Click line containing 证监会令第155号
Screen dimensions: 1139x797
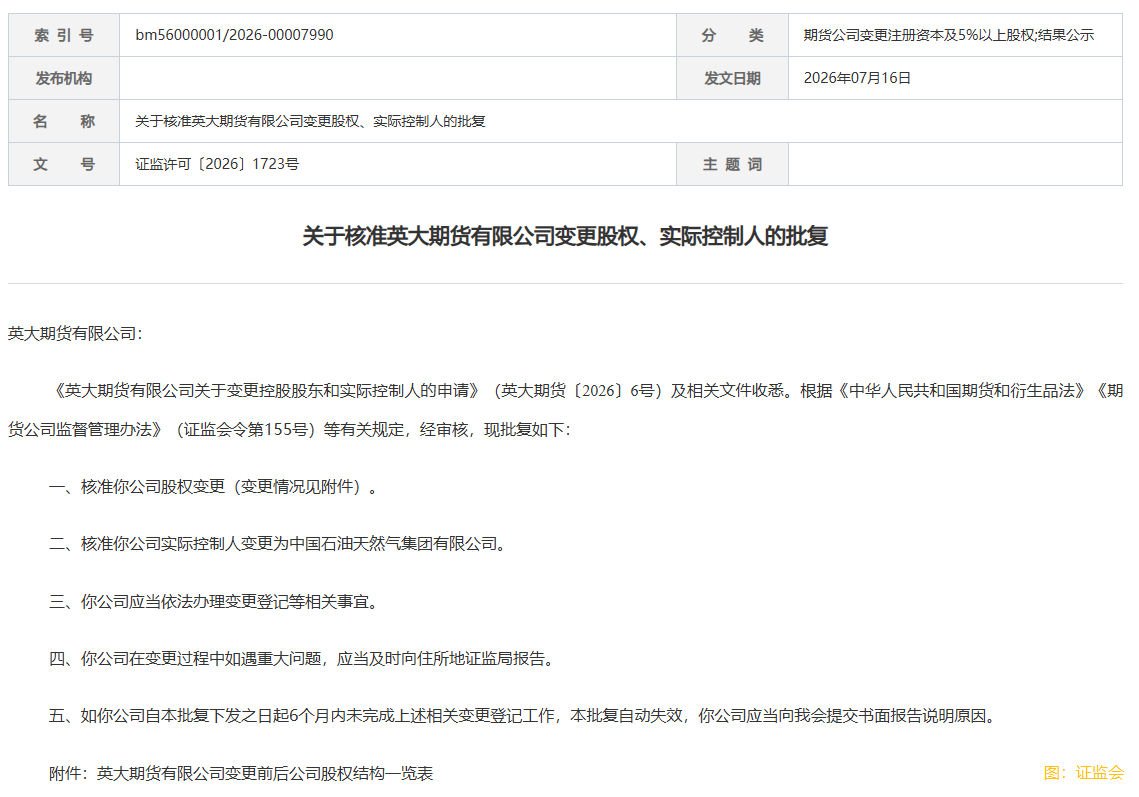coord(290,429)
